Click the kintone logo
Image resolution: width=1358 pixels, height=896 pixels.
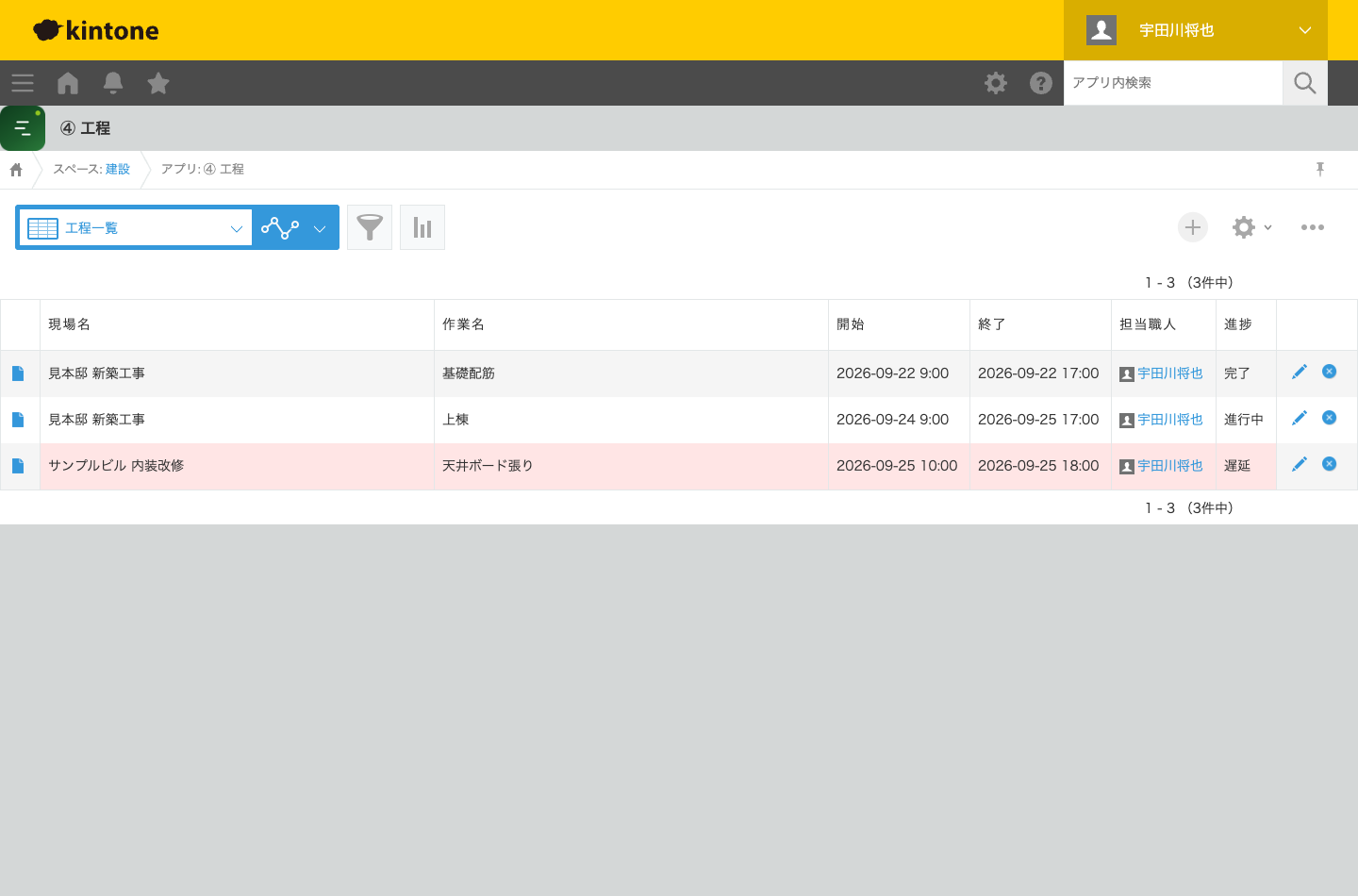[96, 30]
